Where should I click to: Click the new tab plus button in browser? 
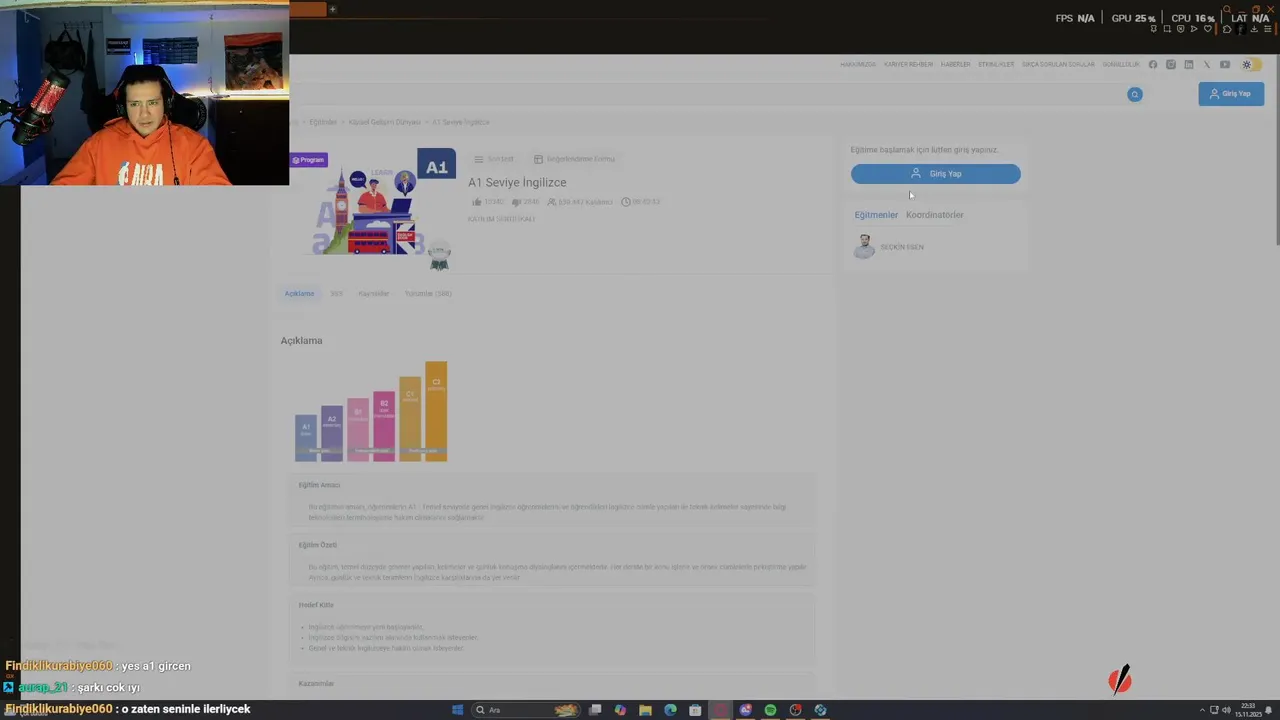click(x=333, y=9)
